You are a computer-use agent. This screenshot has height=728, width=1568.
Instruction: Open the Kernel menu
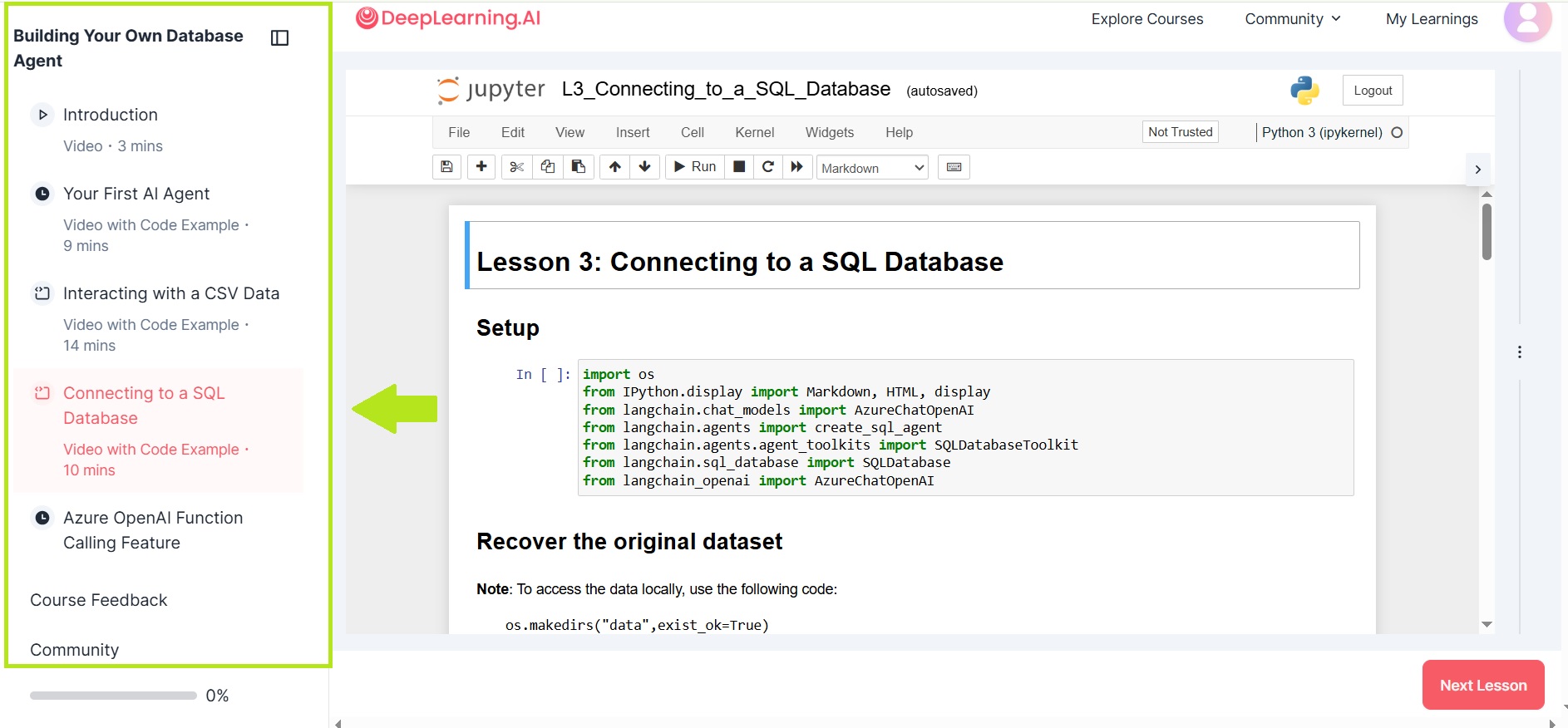pyautogui.click(x=755, y=132)
